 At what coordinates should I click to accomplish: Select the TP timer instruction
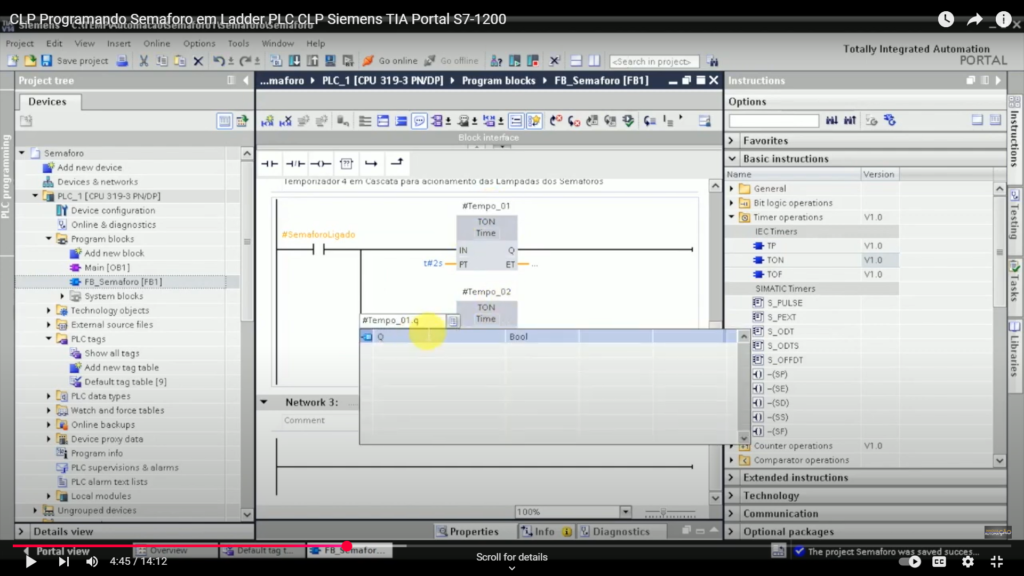coord(771,246)
